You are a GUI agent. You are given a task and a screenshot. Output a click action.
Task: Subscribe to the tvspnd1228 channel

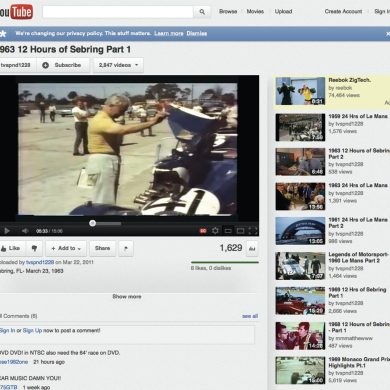coord(63,65)
